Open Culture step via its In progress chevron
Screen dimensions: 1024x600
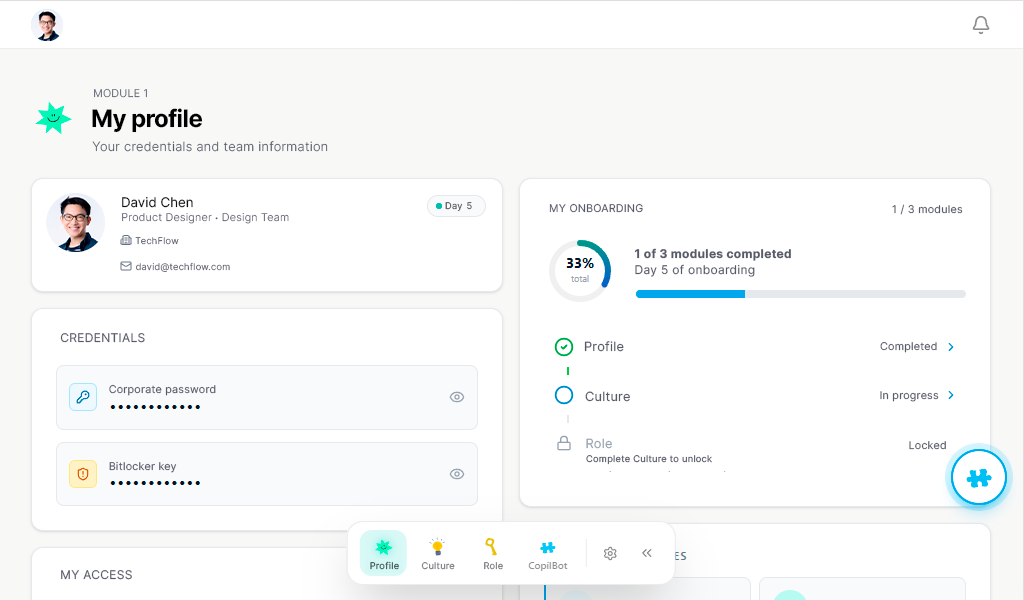[x=951, y=396]
